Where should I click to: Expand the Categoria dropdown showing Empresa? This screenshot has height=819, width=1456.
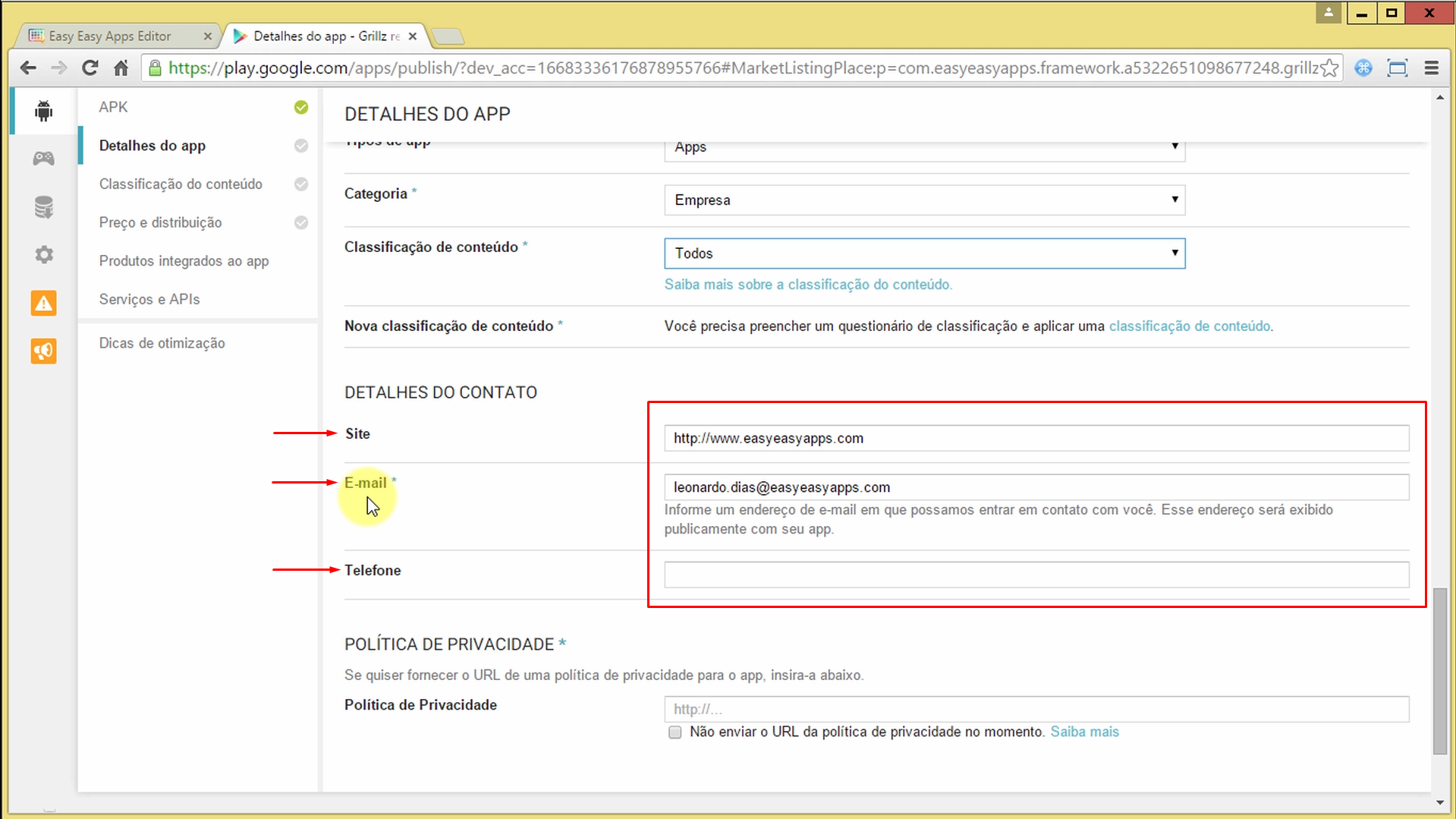tap(923, 200)
